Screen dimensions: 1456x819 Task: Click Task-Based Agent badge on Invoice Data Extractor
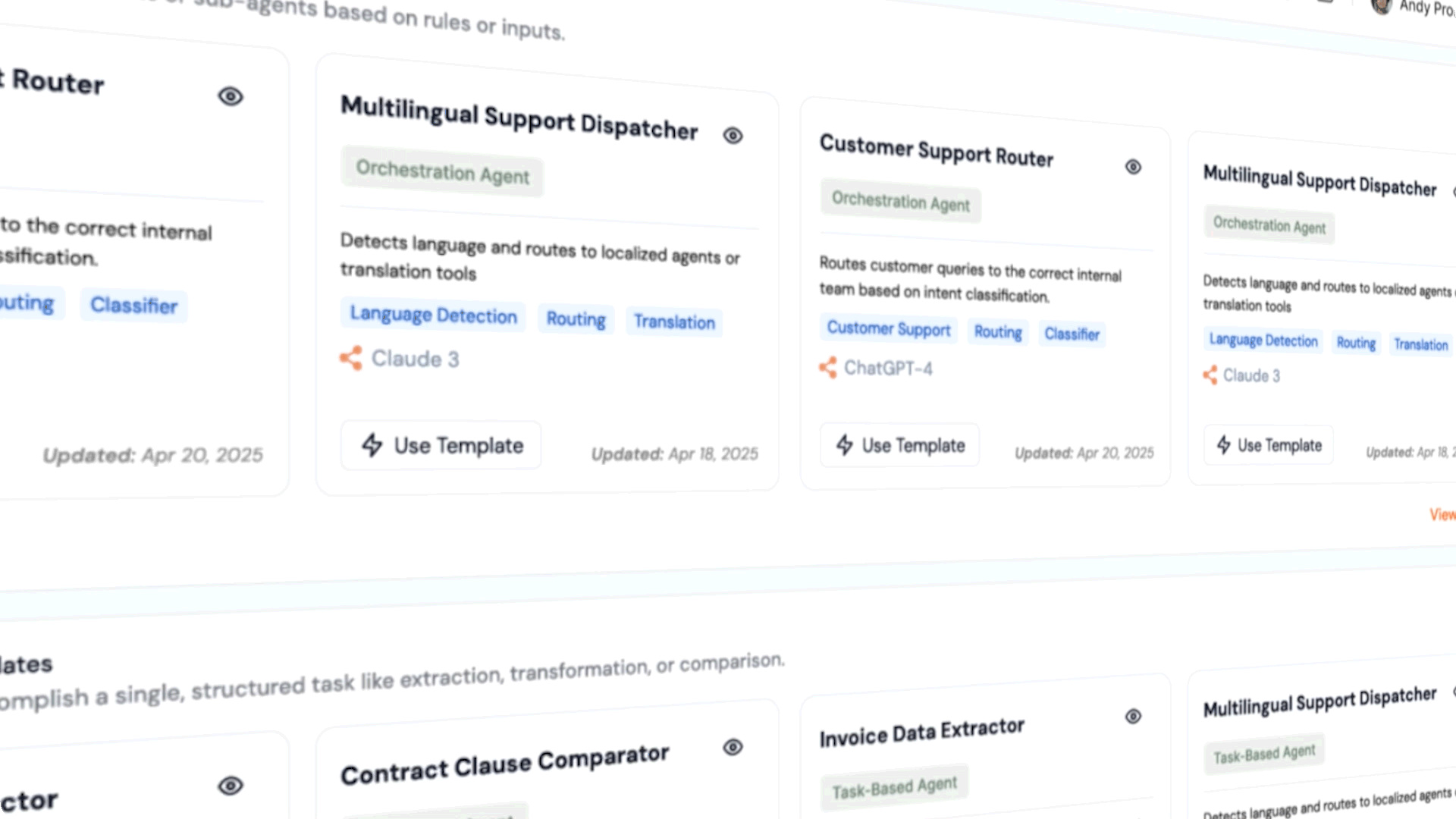click(894, 789)
